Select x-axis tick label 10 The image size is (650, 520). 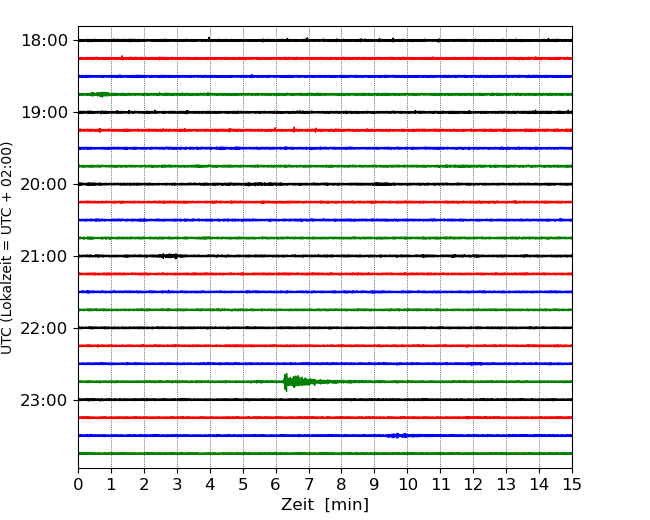coord(407,484)
